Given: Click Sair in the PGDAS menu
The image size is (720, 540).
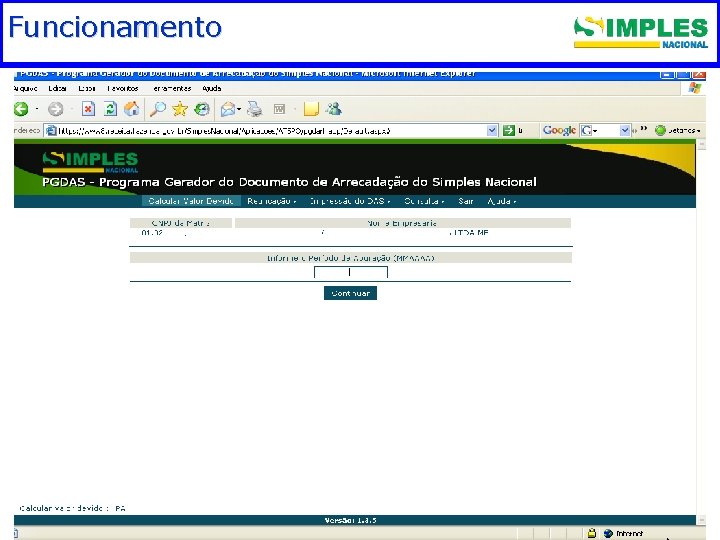Looking at the screenshot, I should (466, 201).
